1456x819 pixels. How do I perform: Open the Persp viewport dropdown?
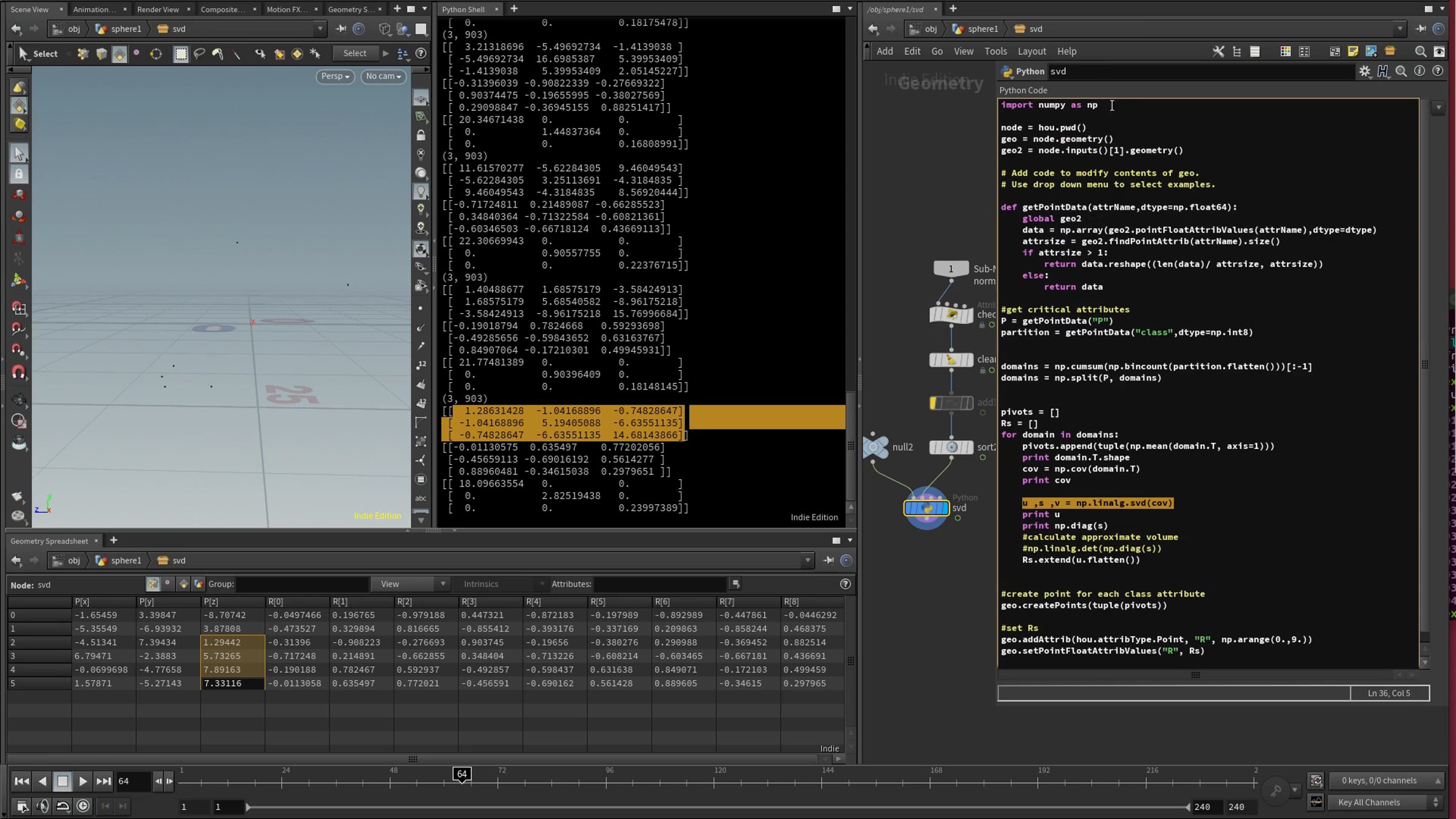click(335, 76)
